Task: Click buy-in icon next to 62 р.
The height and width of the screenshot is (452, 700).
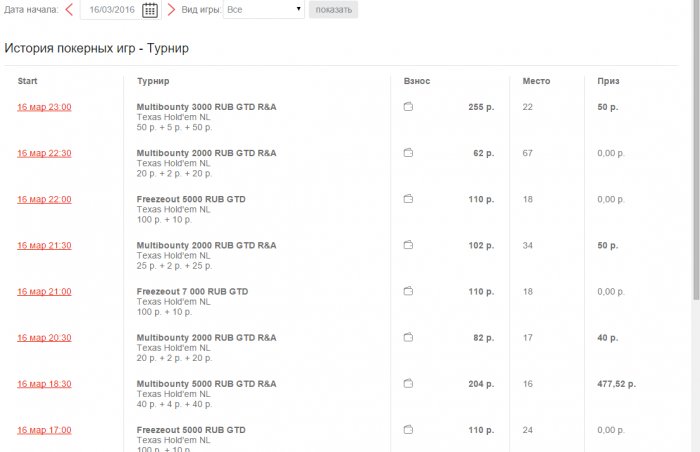Action: click(x=408, y=153)
